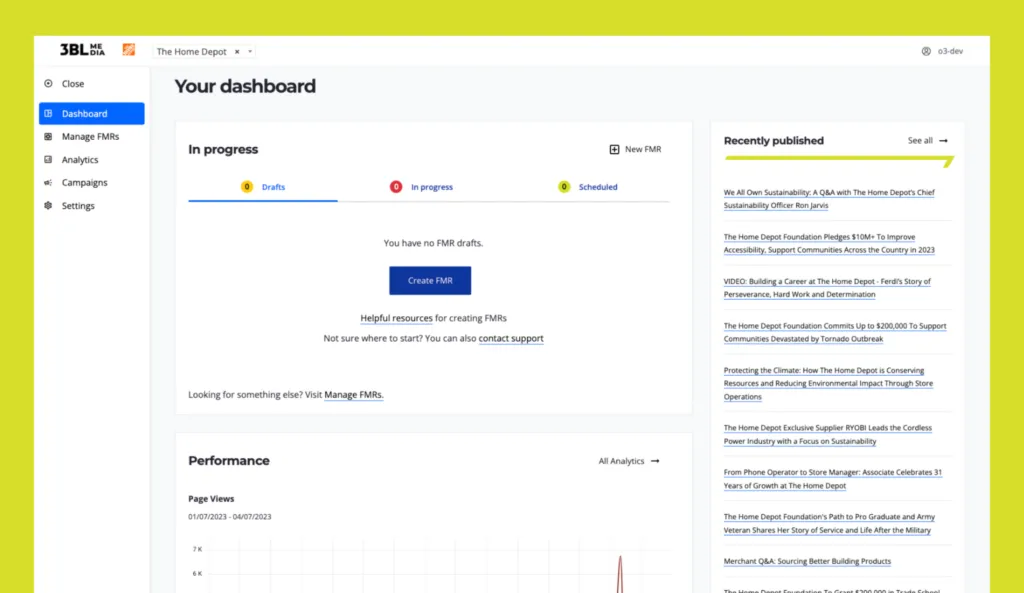Screen dimensions: 1024x593
Task: Click the Dashboard sidebar icon
Action: pyautogui.click(x=48, y=114)
